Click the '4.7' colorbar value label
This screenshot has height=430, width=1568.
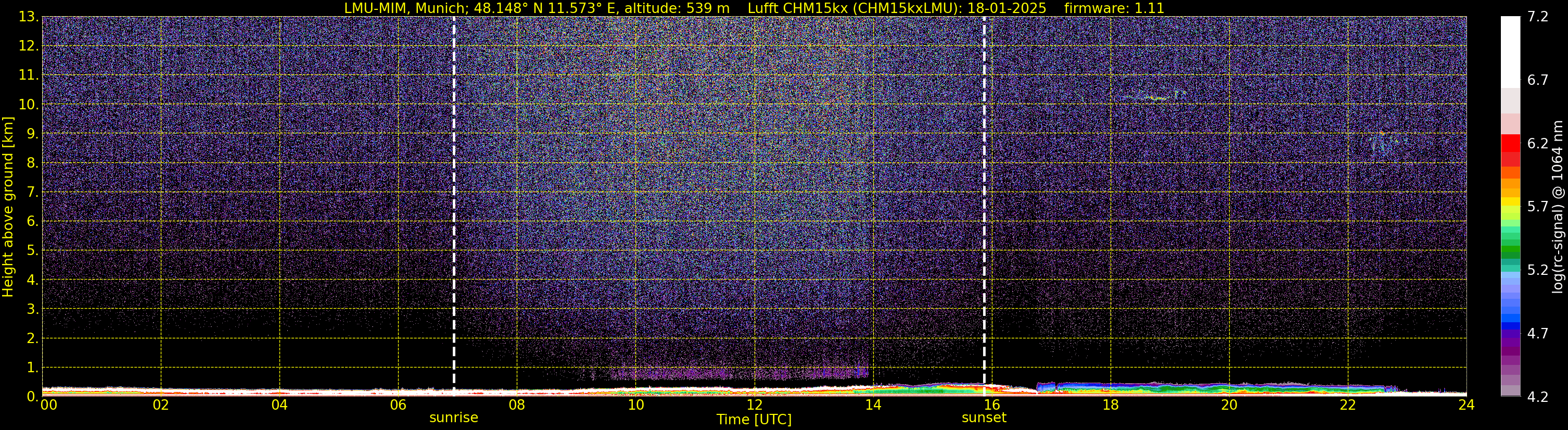(x=1538, y=334)
